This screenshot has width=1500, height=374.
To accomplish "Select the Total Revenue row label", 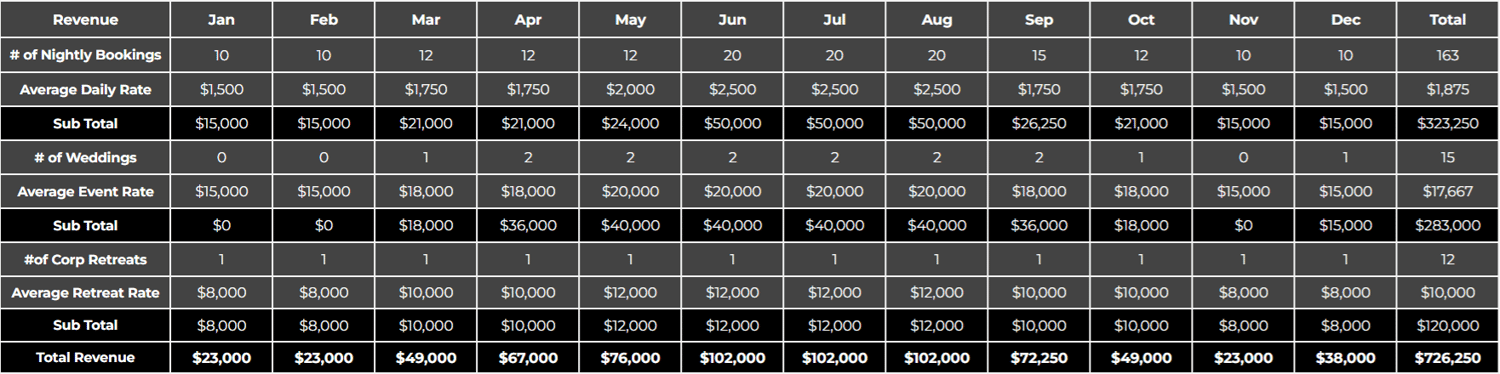I will click(x=85, y=357).
